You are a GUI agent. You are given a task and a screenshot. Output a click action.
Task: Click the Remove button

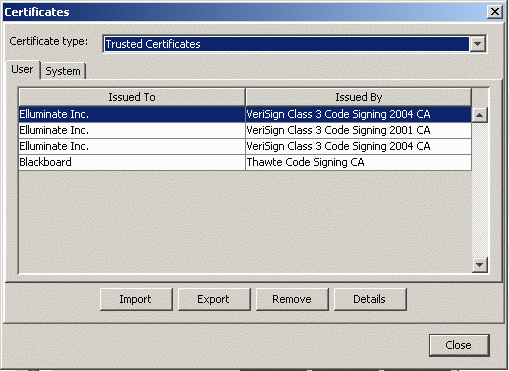[292, 299]
